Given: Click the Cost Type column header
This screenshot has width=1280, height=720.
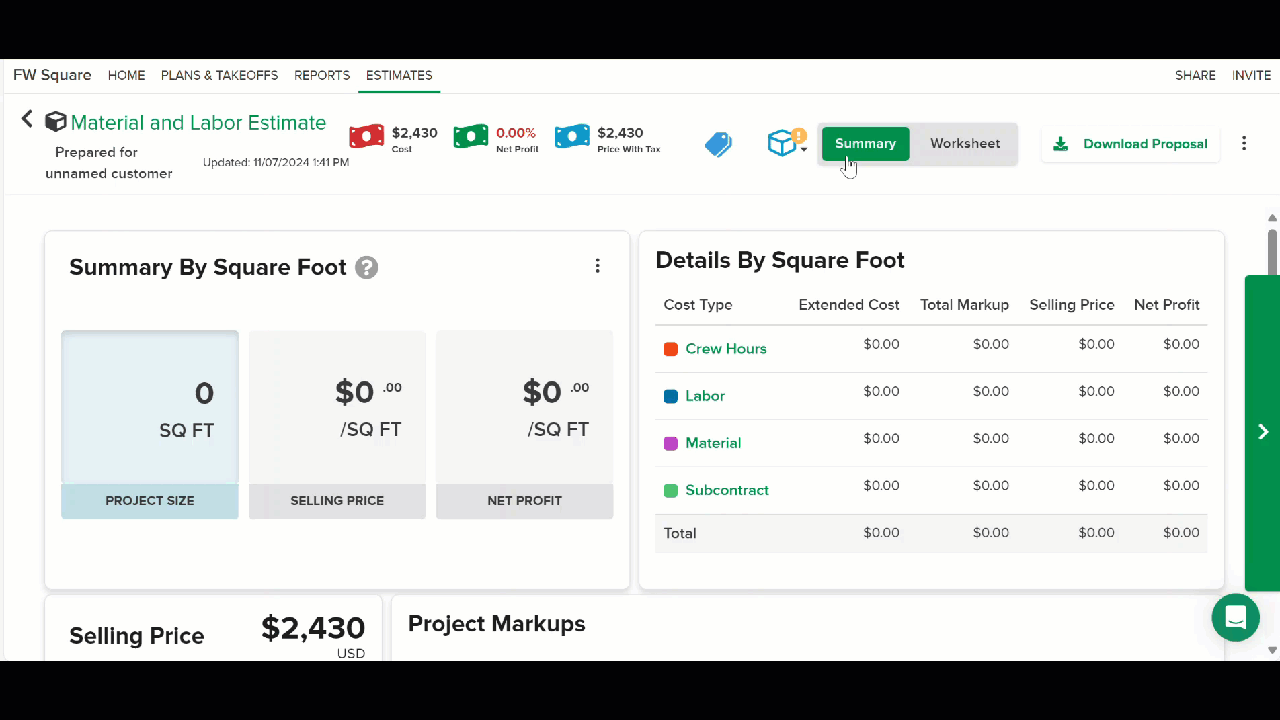Looking at the screenshot, I should point(698,305).
